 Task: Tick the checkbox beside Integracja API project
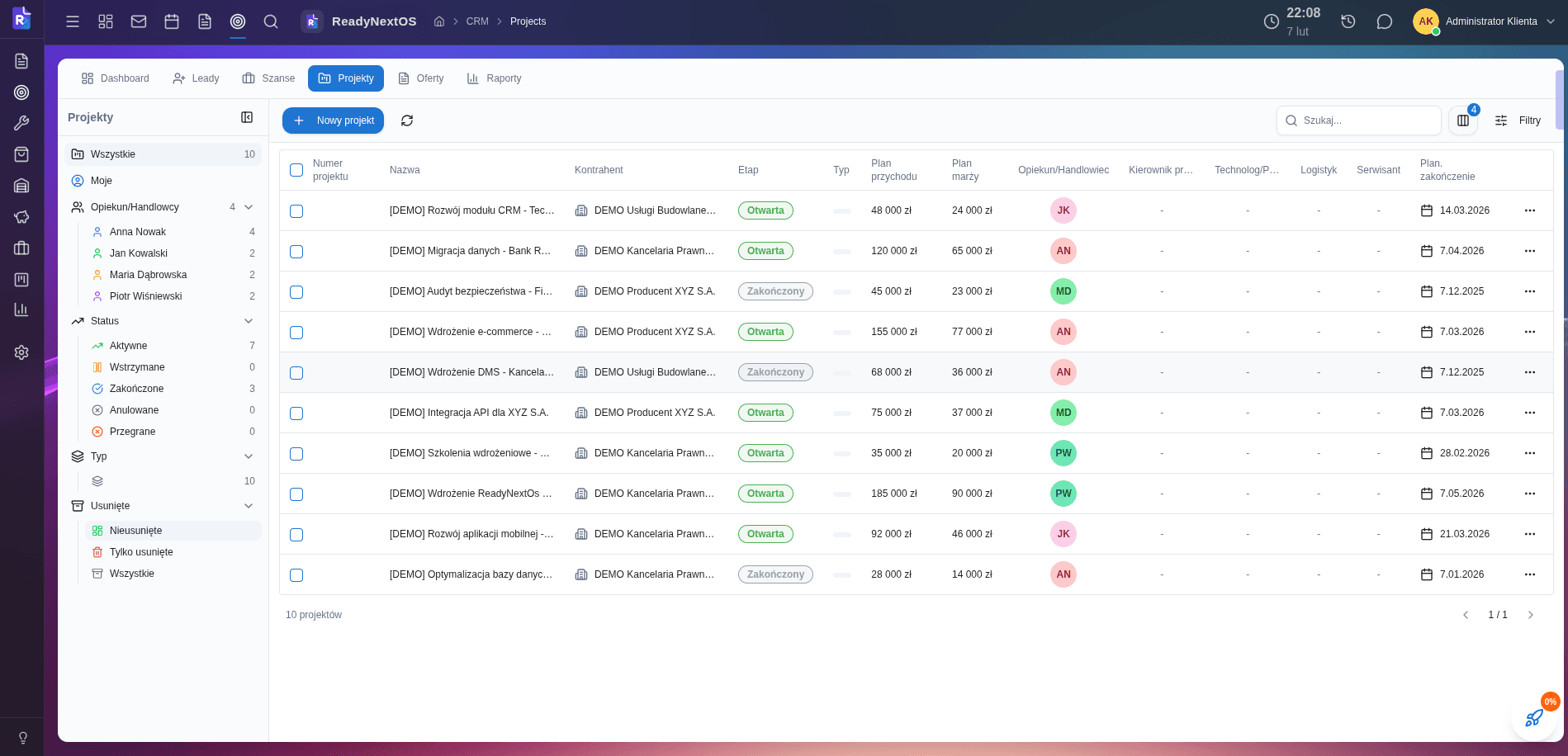(296, 413)
